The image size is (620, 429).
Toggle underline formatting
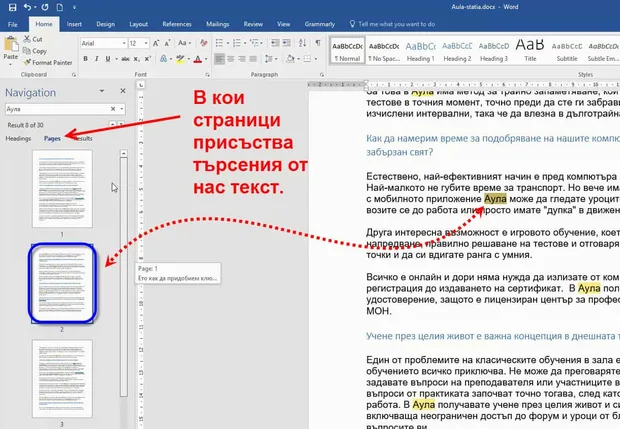coord(108,59)
